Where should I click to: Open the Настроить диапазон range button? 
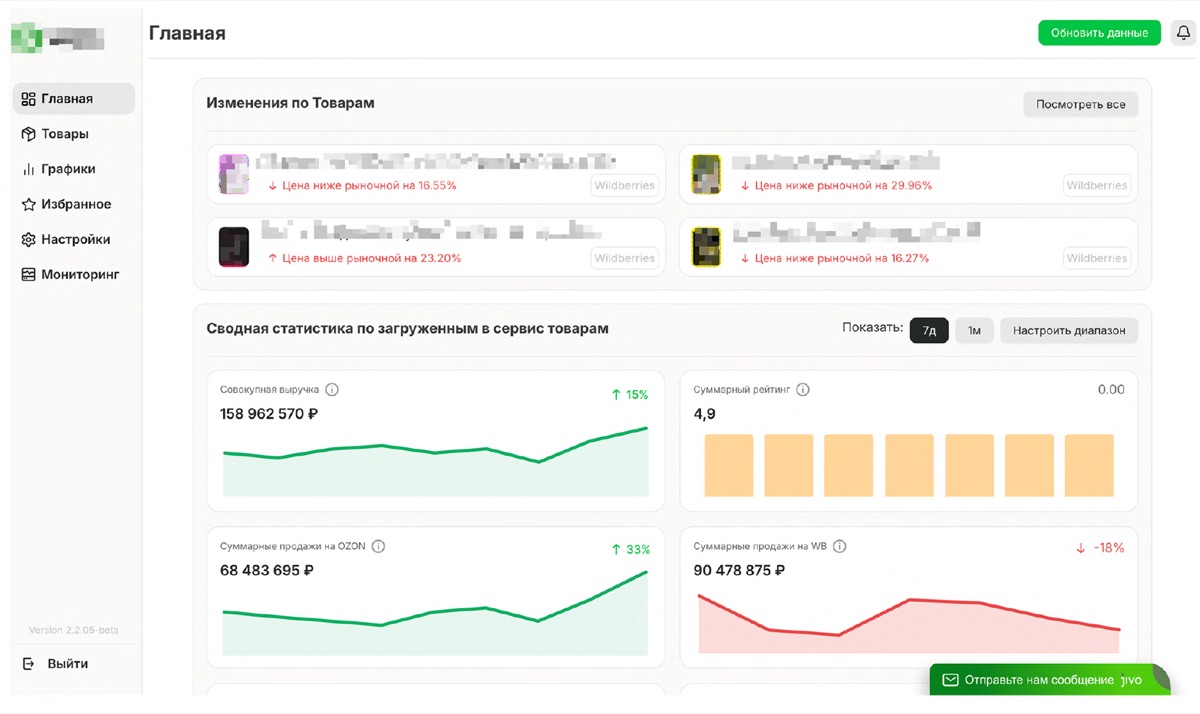[x=1069, y=330]
